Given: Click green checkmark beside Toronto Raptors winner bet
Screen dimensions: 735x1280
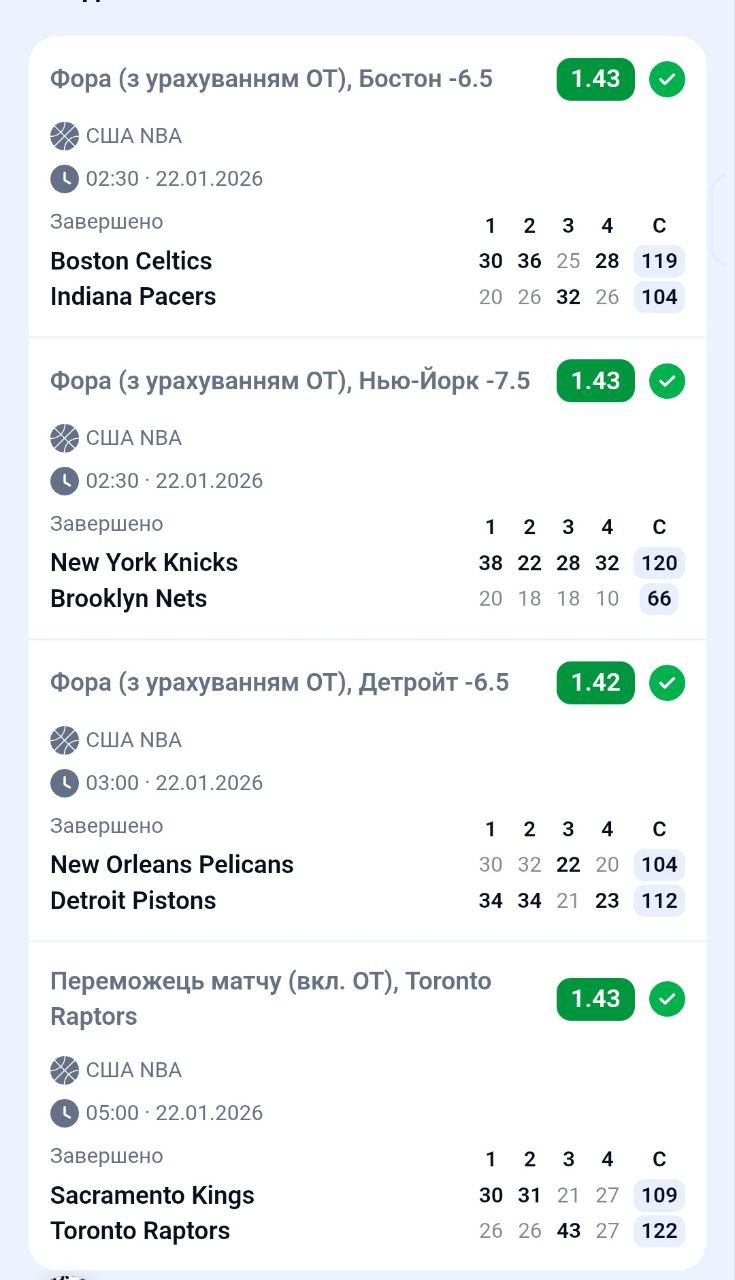Looking at the screenshot, I should click(667, 999).
